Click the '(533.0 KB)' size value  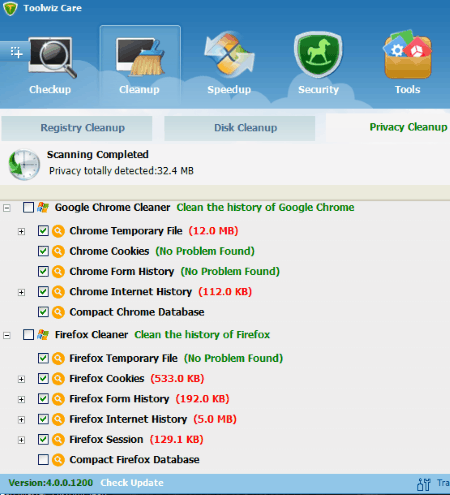tap(177, 379)
